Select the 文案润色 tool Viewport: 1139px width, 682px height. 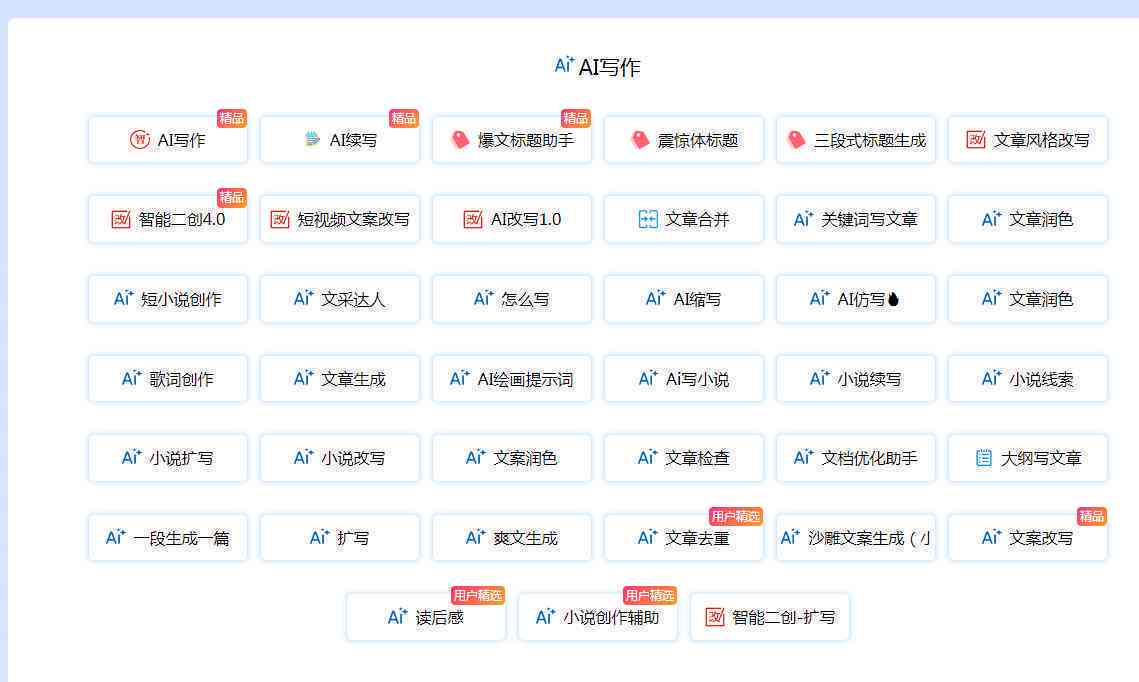coord(512,458)
